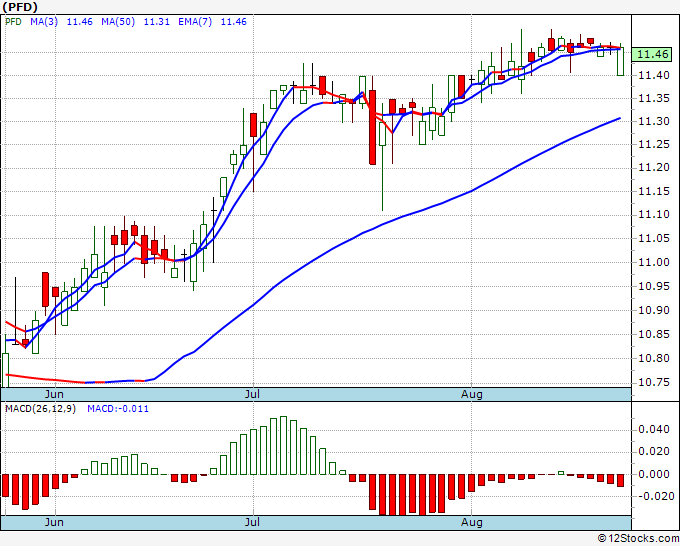
Task: Click Aug on the MACD time axis
Action: coord(471,522)
